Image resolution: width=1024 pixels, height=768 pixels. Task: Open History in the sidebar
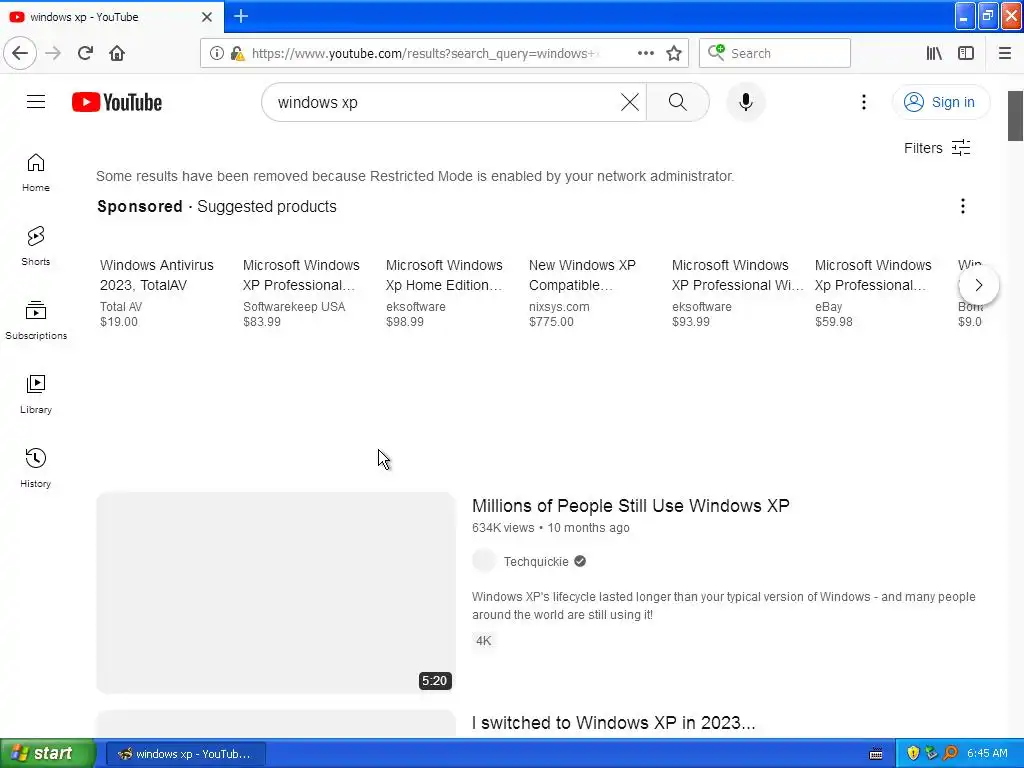pos(36,468)
